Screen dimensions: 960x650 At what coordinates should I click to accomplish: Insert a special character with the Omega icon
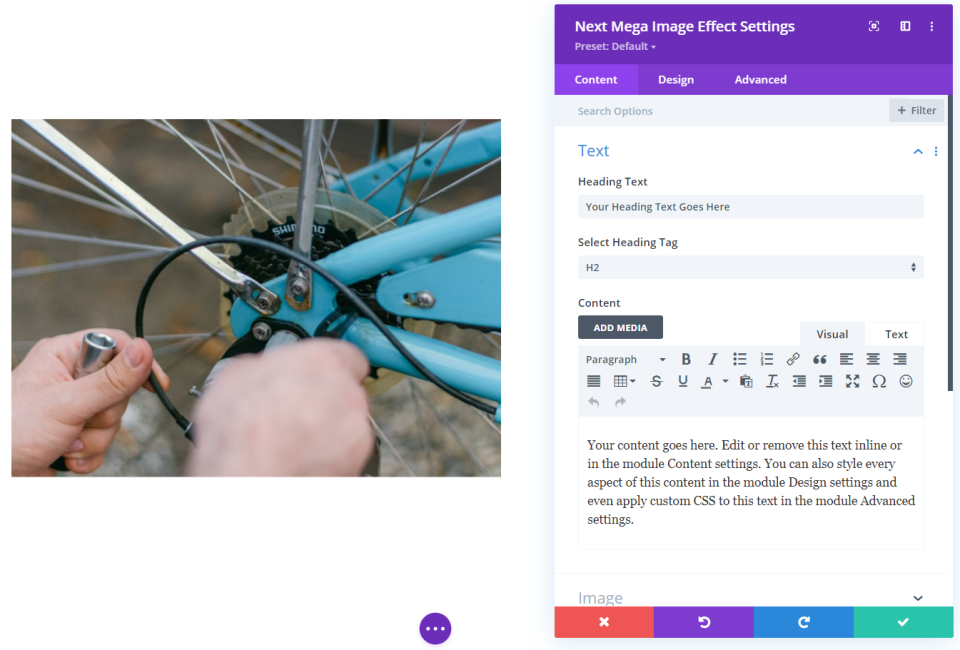[879, 381]
